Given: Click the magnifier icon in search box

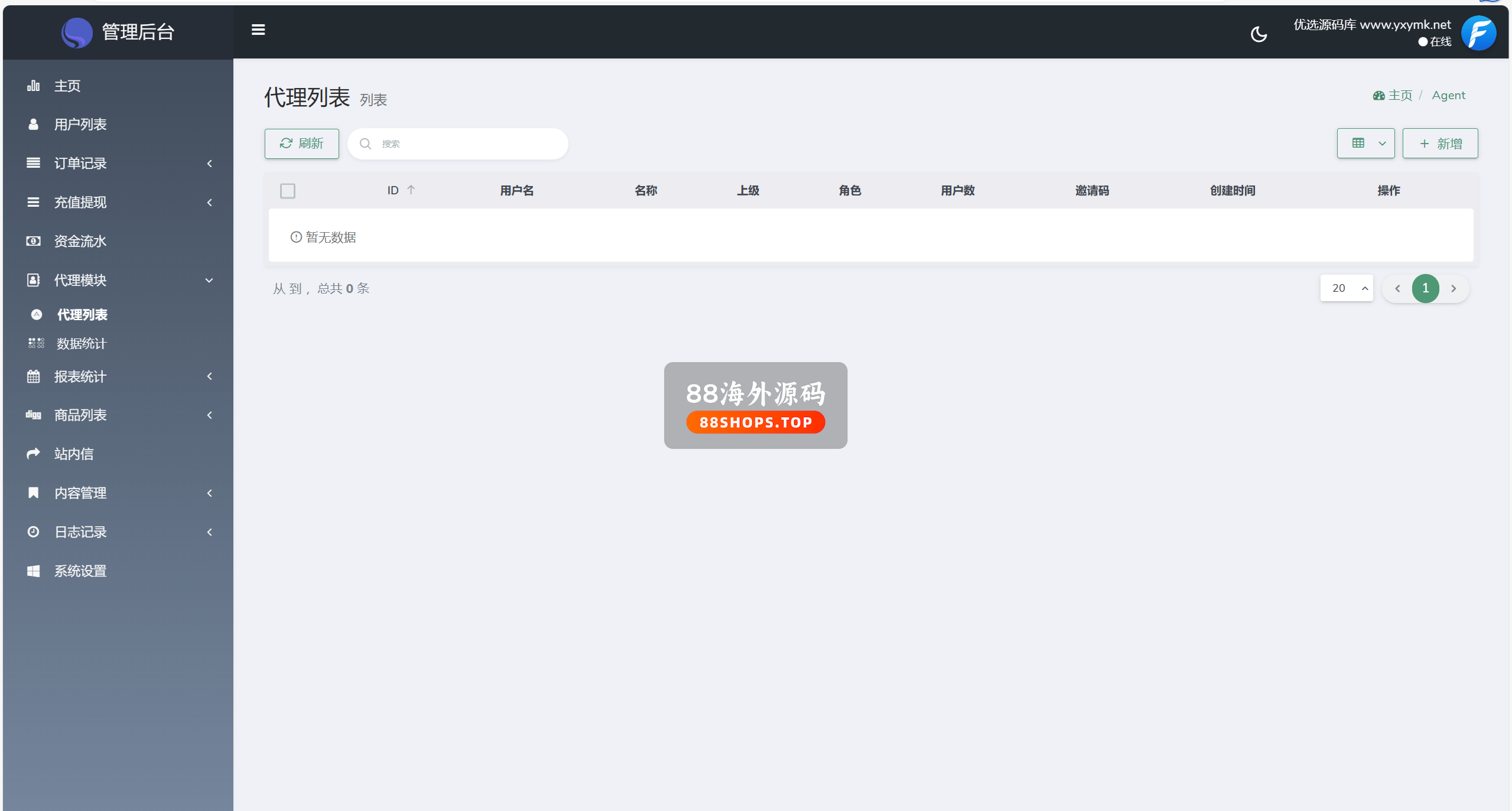Looking at the screenshot, I should click(365, 144).
